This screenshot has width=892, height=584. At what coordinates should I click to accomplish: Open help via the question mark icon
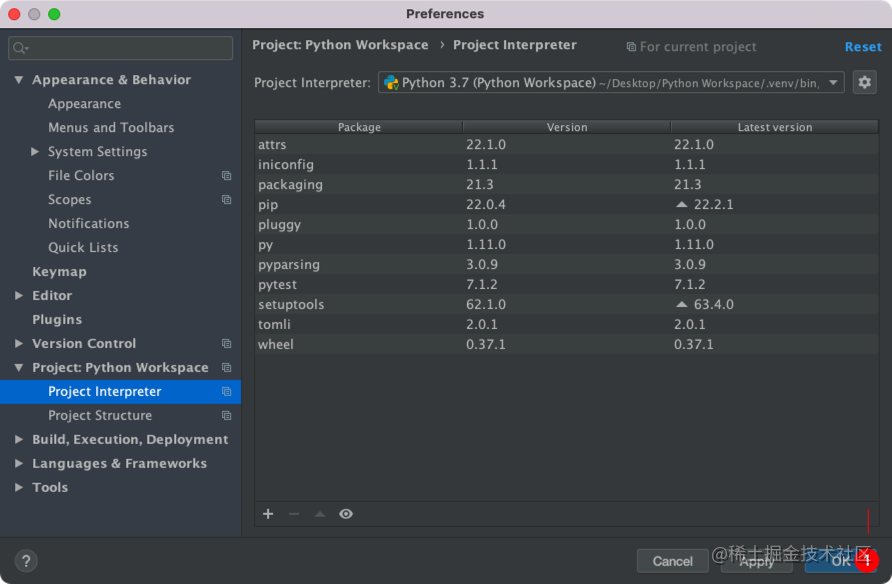[x=25, y=560]
